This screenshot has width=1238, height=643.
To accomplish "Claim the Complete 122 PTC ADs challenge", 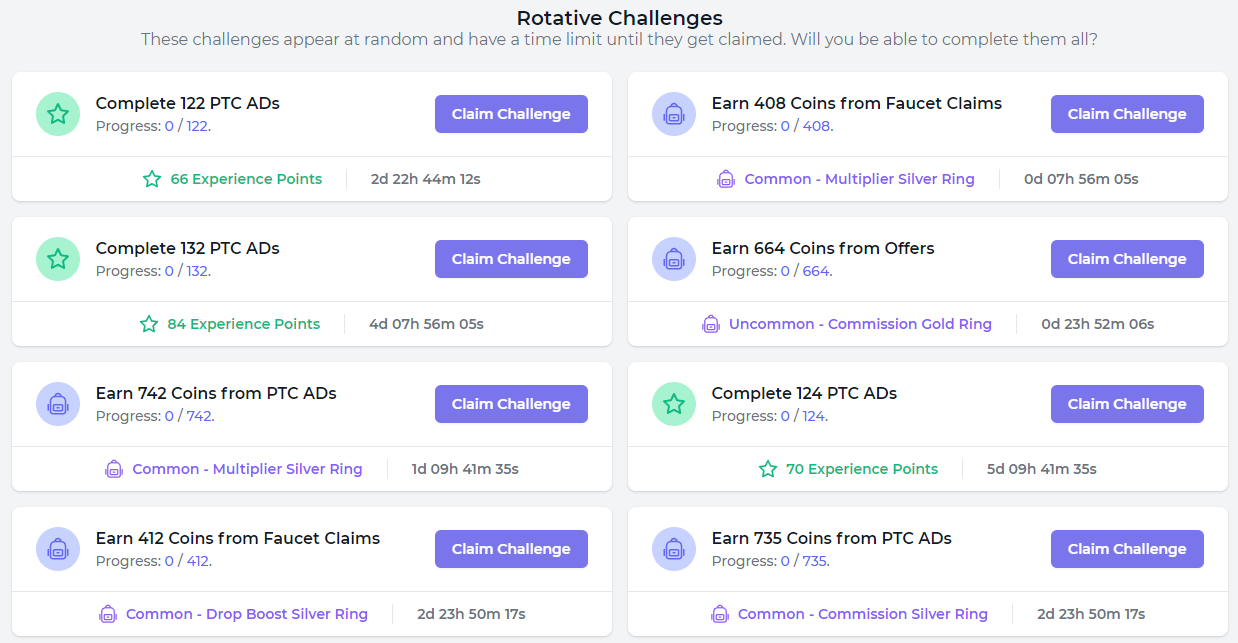I will coord(511,114).
